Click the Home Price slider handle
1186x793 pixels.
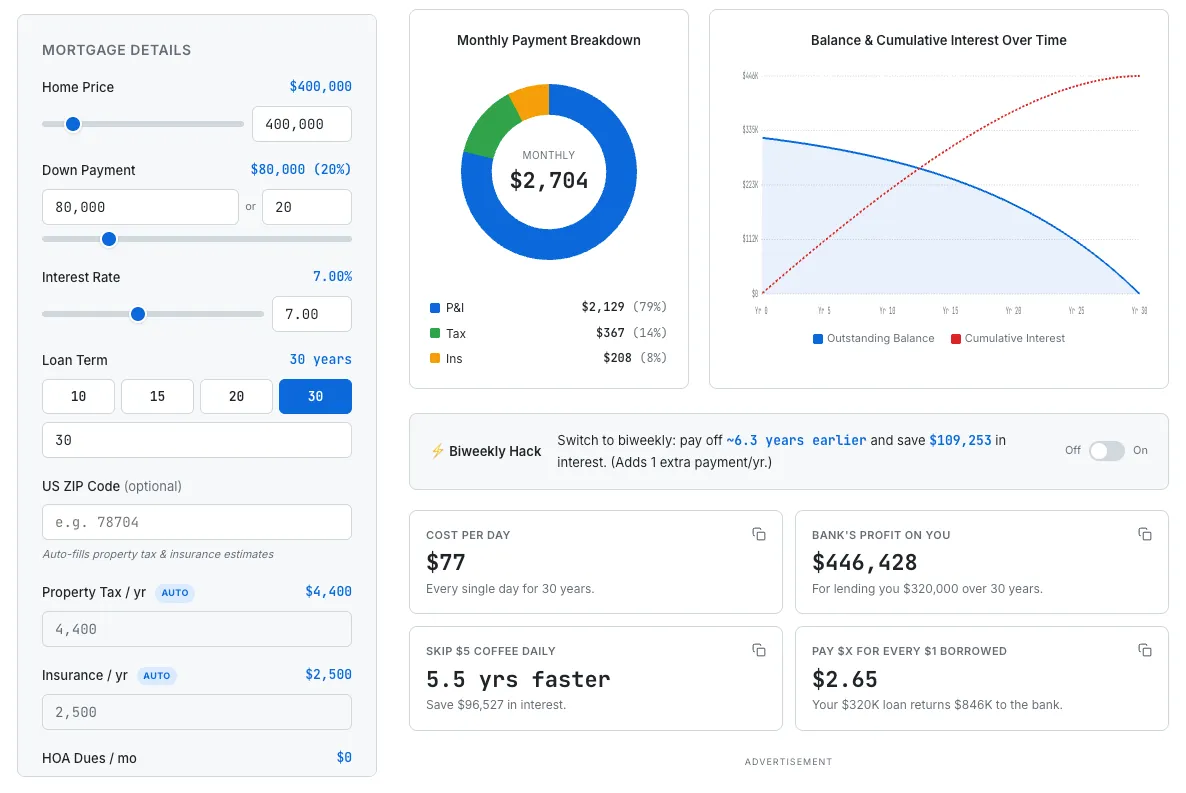tap(72, 124)
